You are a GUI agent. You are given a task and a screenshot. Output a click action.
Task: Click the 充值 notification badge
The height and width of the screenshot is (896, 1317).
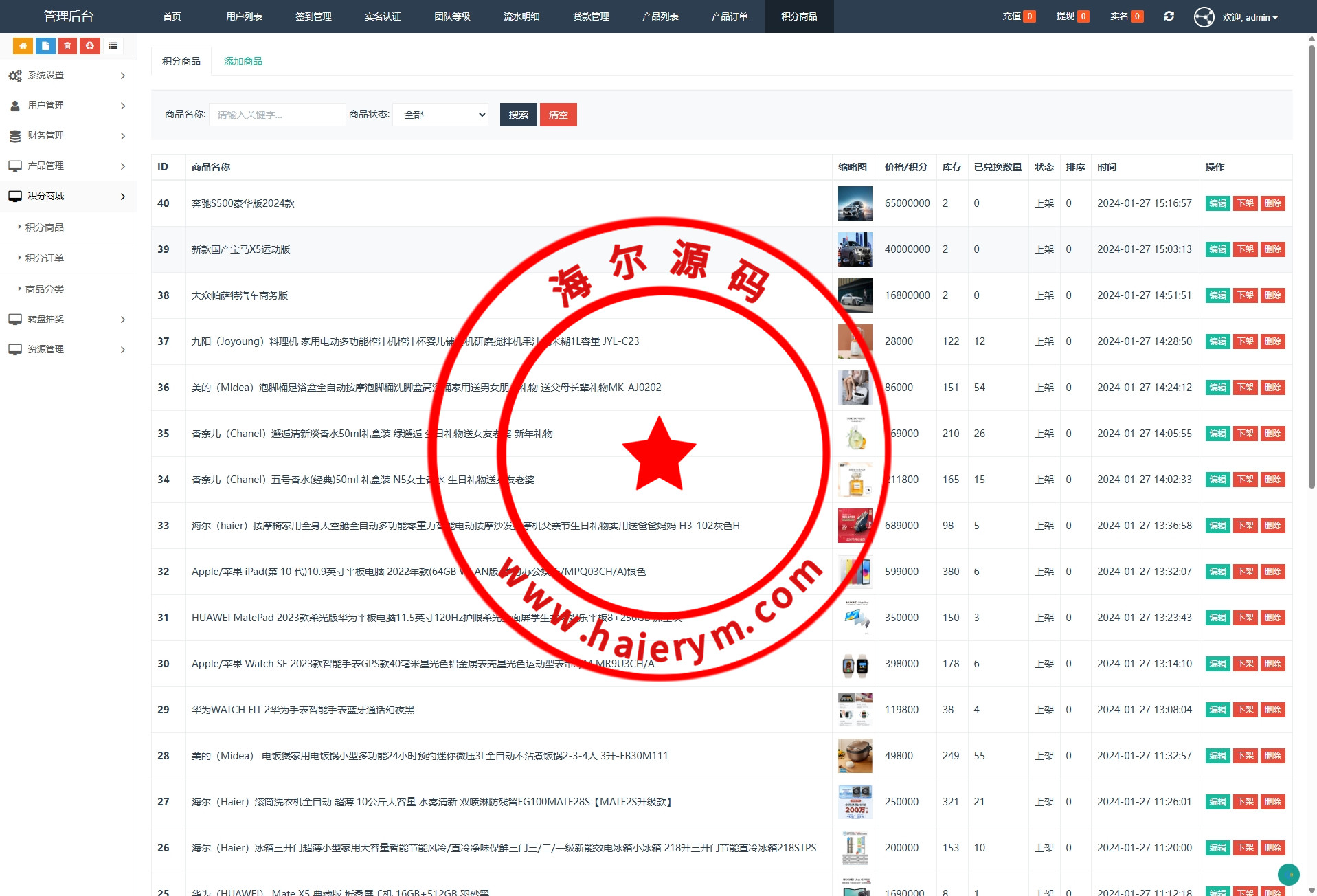pyautogui.click(x=1029, y=16)
